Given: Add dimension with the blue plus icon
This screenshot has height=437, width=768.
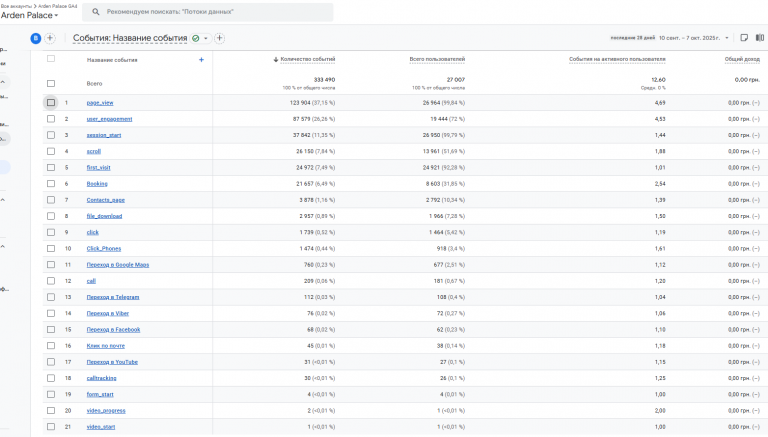Looking at the screenshot, I should coord(201,60).
